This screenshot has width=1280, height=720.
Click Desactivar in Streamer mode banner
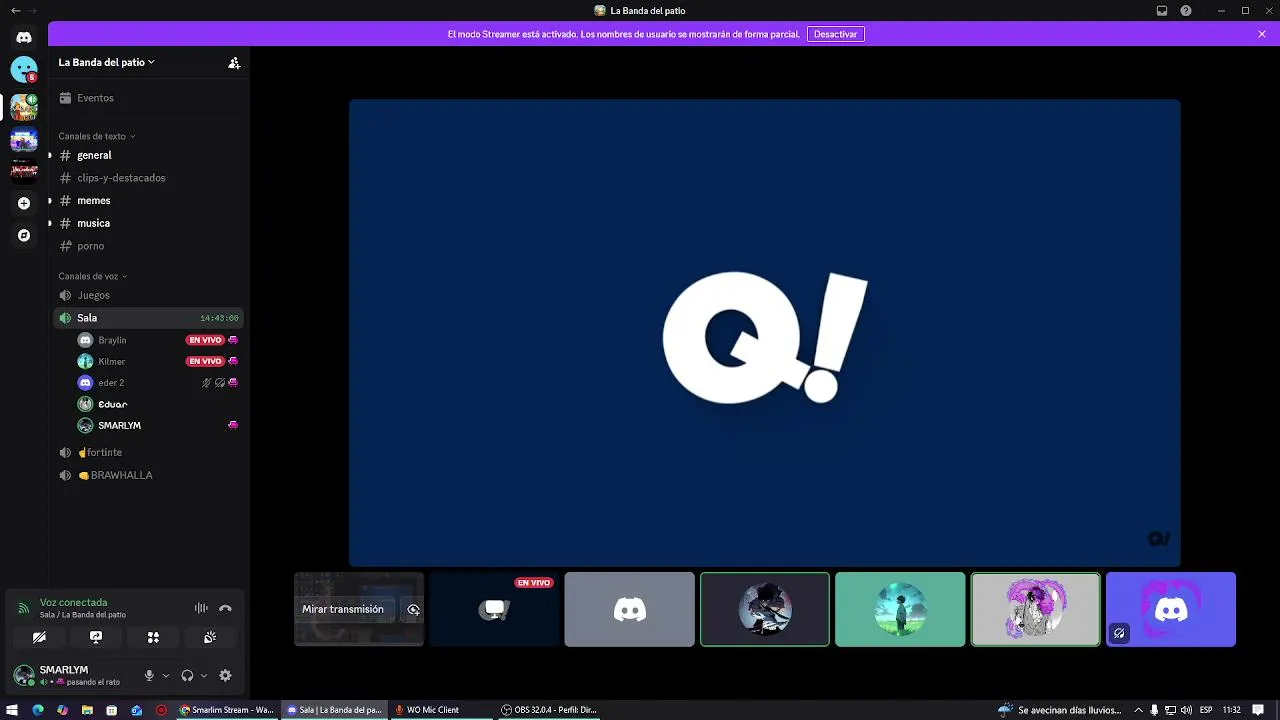click(x=835, y=34)
